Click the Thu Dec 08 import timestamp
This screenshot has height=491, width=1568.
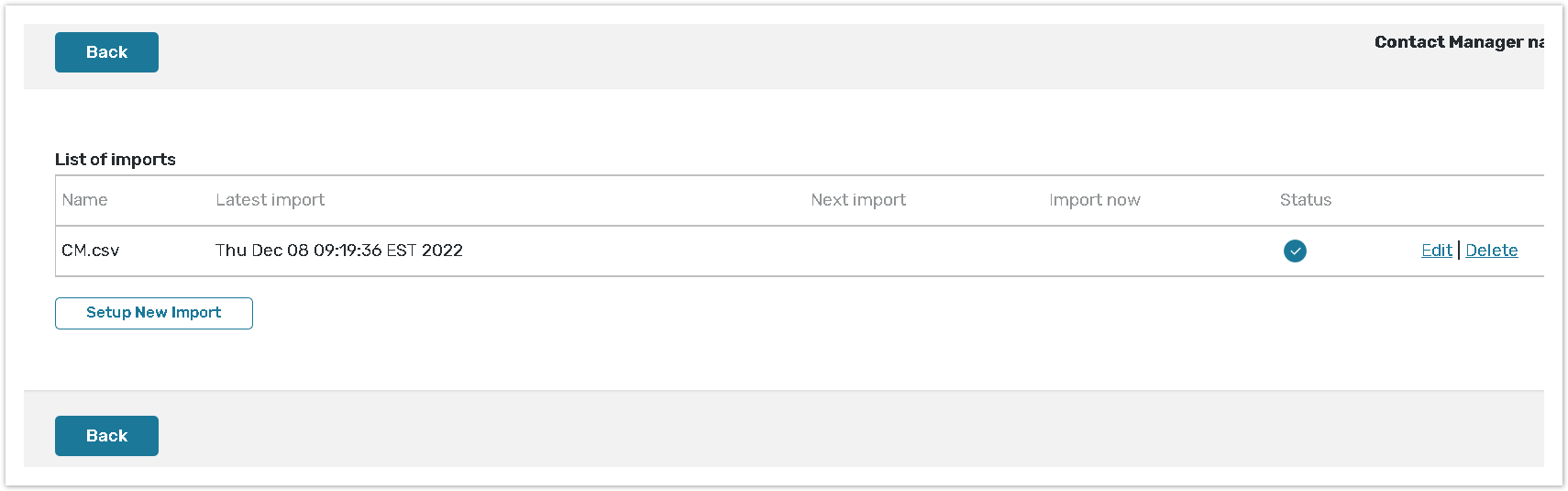coord(338,251)
